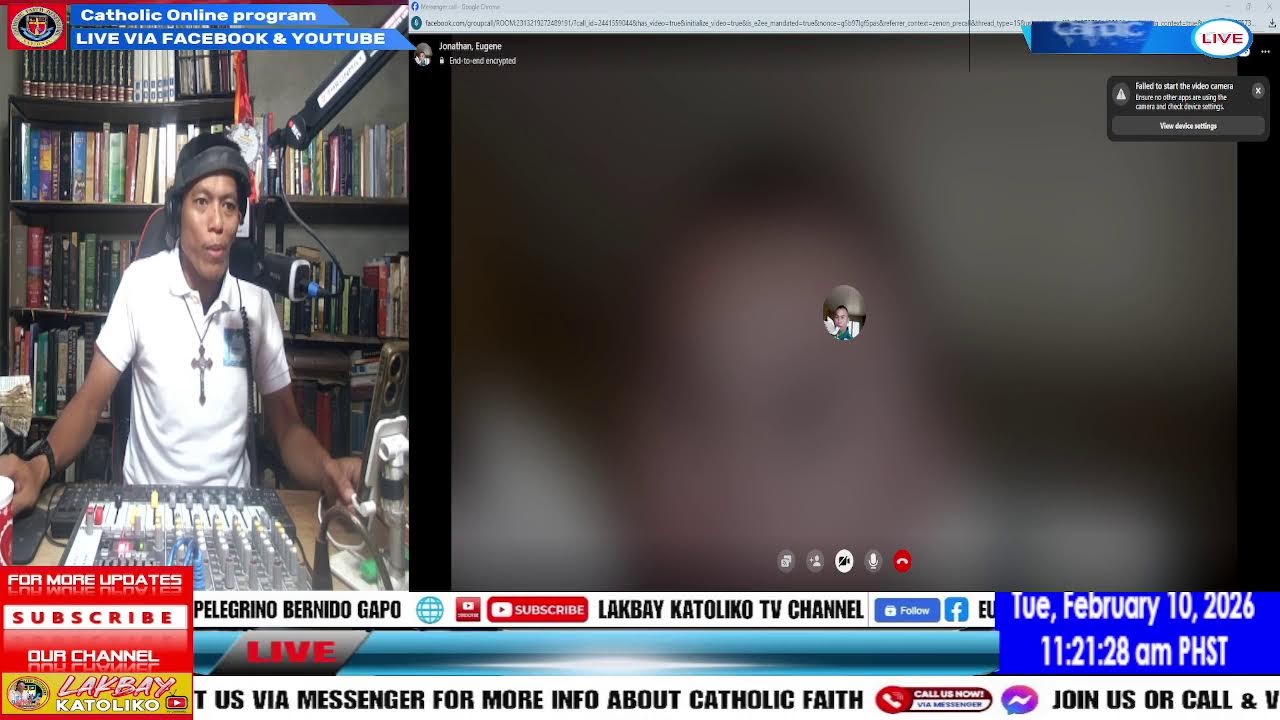The image size is (1280, 720).
Task: Click the Facebook favicon in the title bar
Action: coord(415,7)
